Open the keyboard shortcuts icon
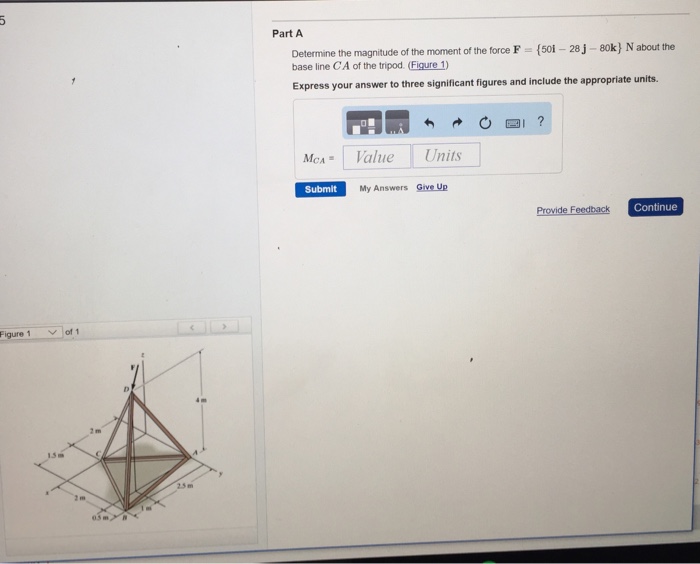This screenshot has width=700, height=564. tap(514, 123)
